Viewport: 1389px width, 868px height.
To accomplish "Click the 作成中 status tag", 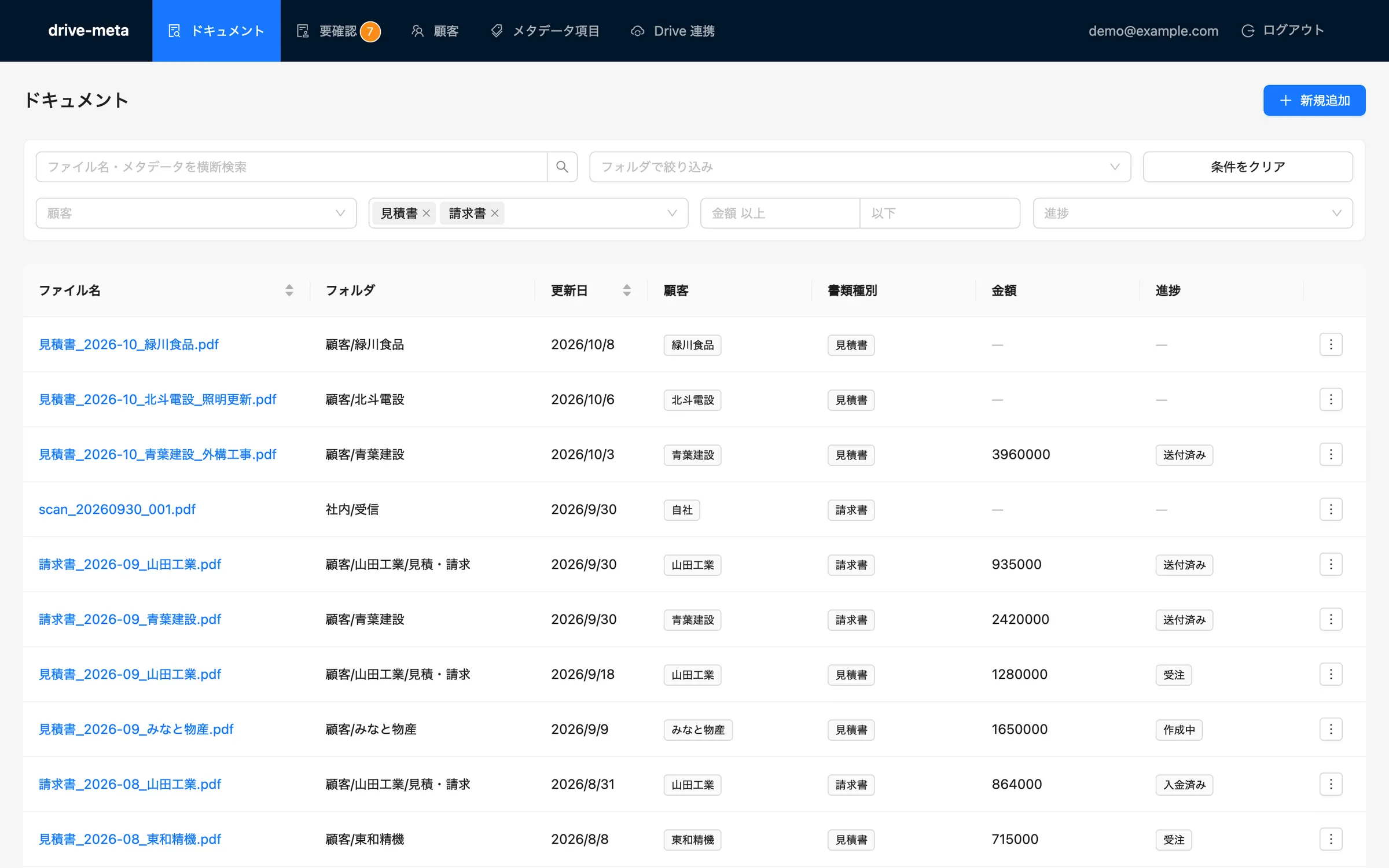I will [x=1179, y=730].
